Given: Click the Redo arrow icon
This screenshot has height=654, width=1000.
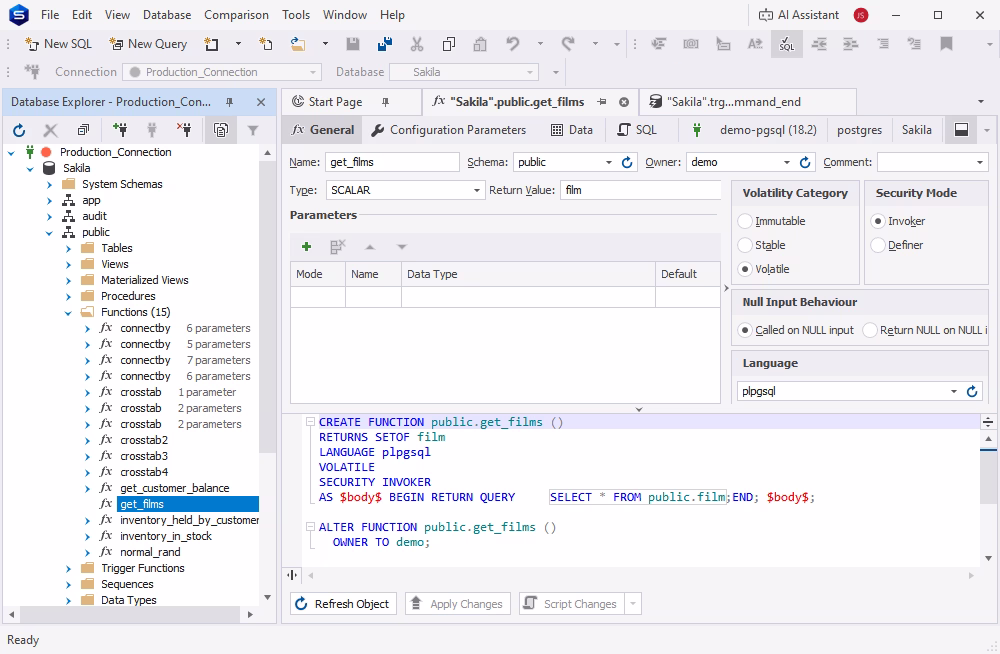Looking at the screenshot, I should [x=568, y=44].
